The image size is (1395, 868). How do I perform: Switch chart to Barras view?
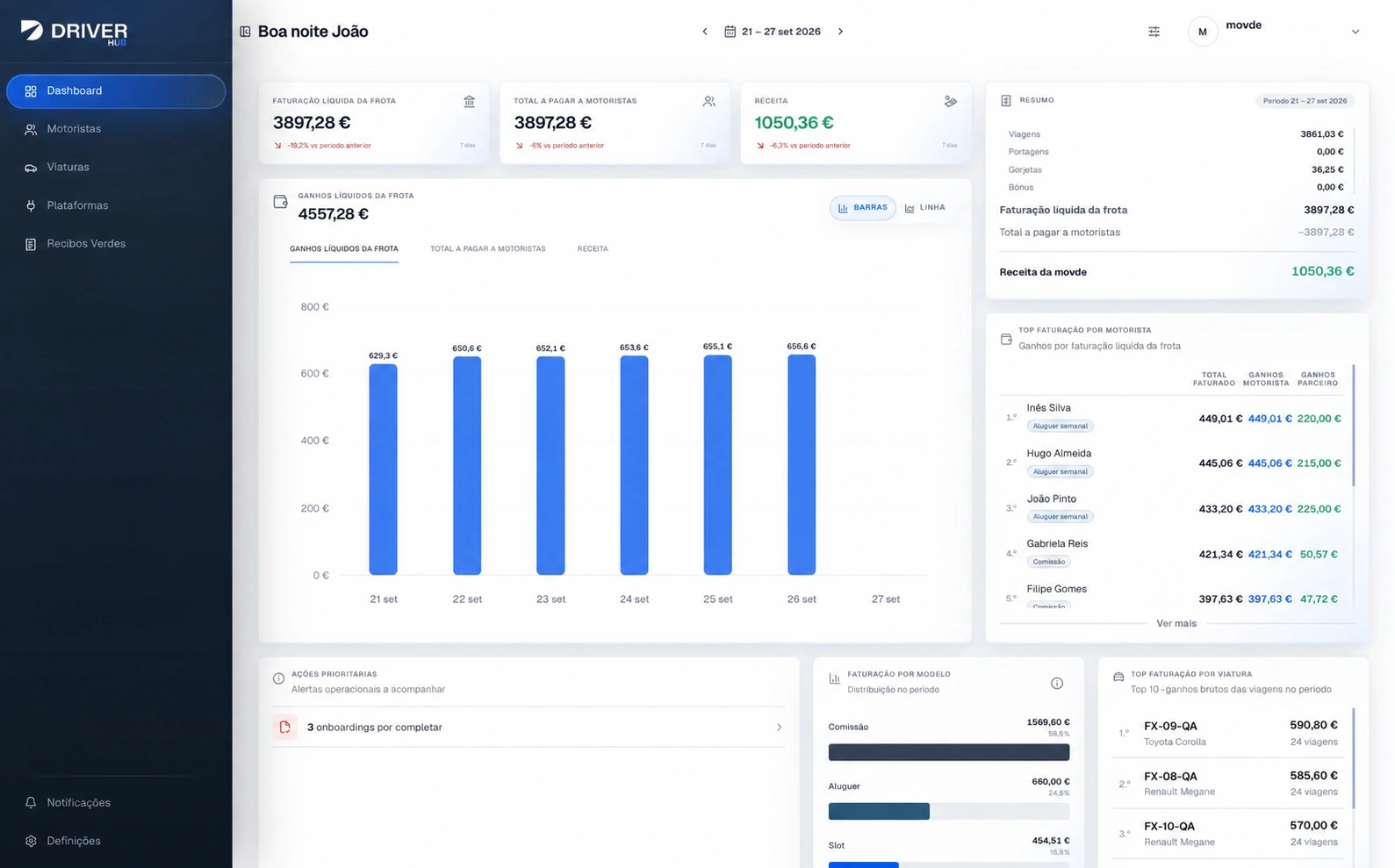[863, 208]
